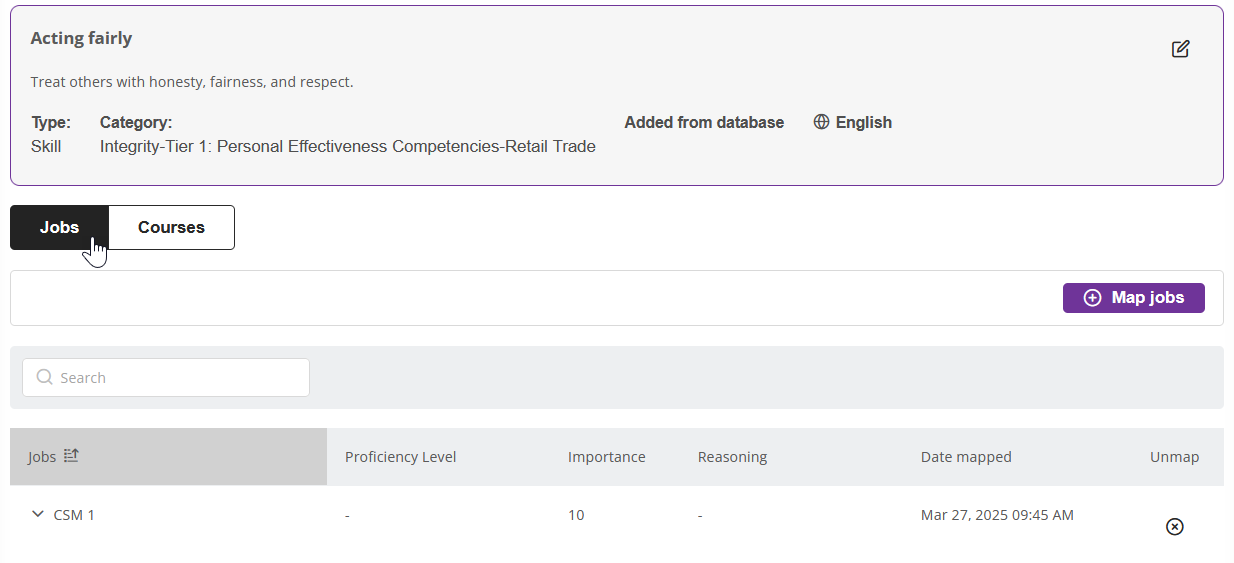Open the CSM 1 job name
The image size is (1234, 563).
point(74,515)
